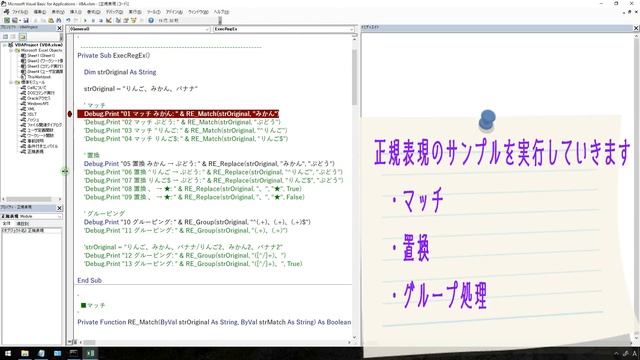Open the デバッグ (Debug) menu
The height and width of the screenshot is (360, 640).
click(x=114, y=12)
